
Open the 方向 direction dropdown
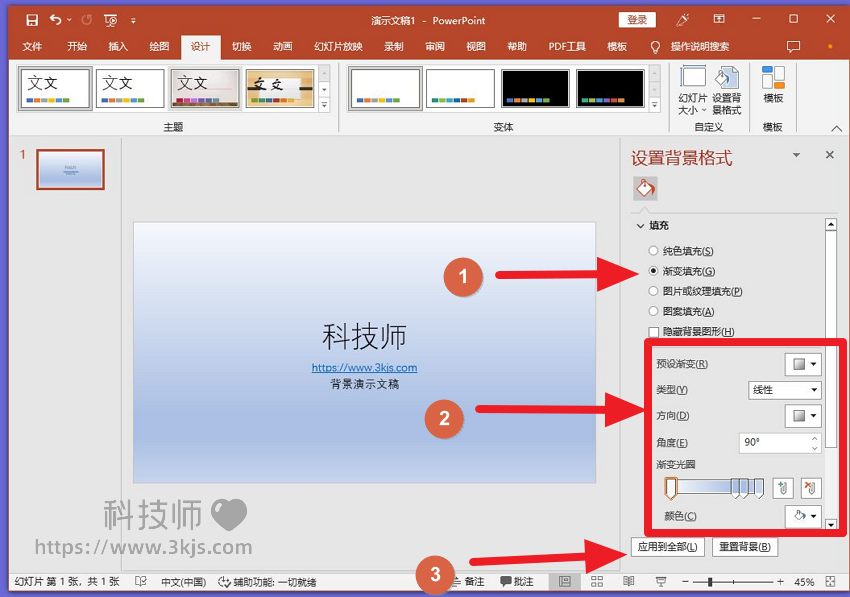803,416
